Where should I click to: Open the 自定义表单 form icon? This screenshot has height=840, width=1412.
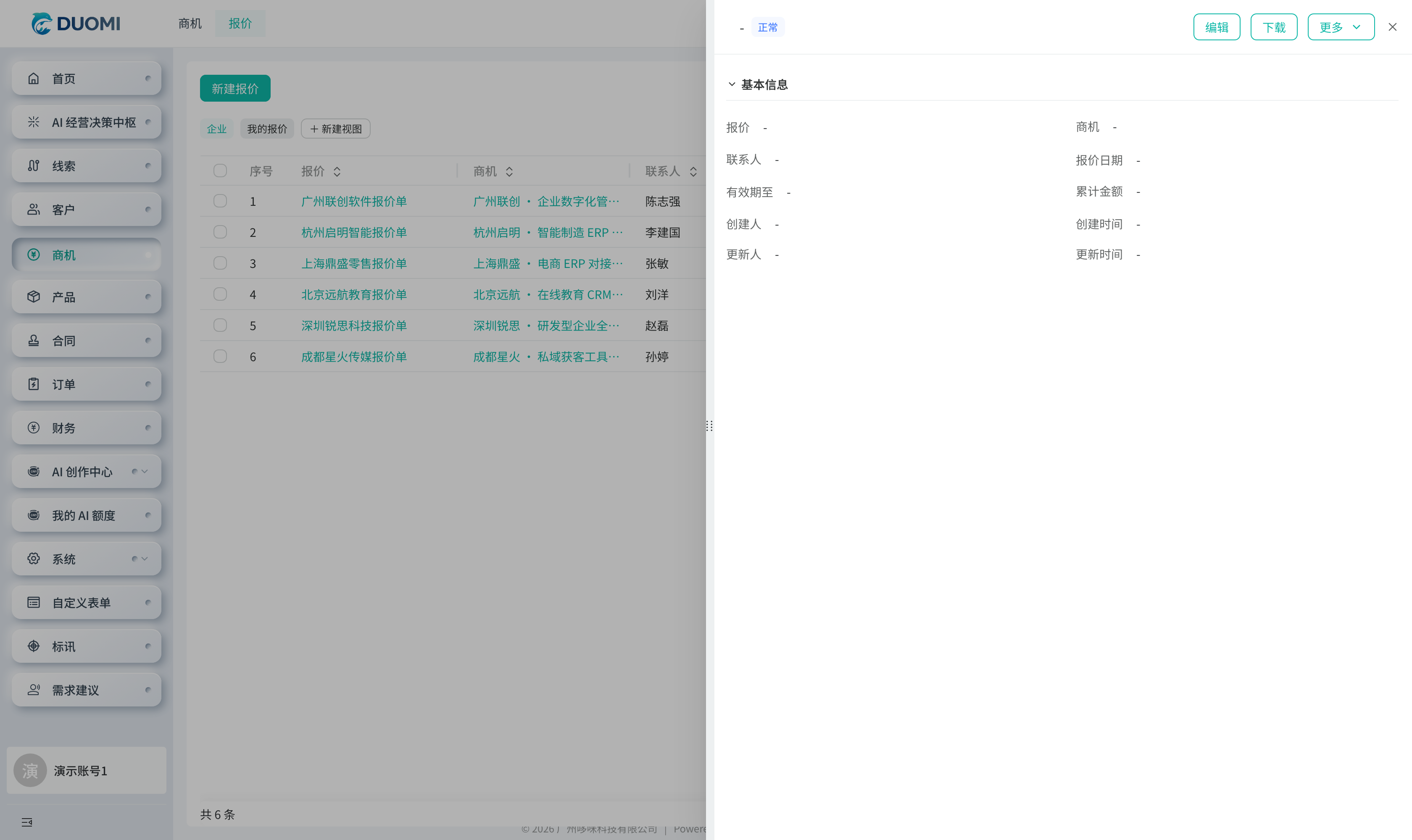[x=34, y=602]
